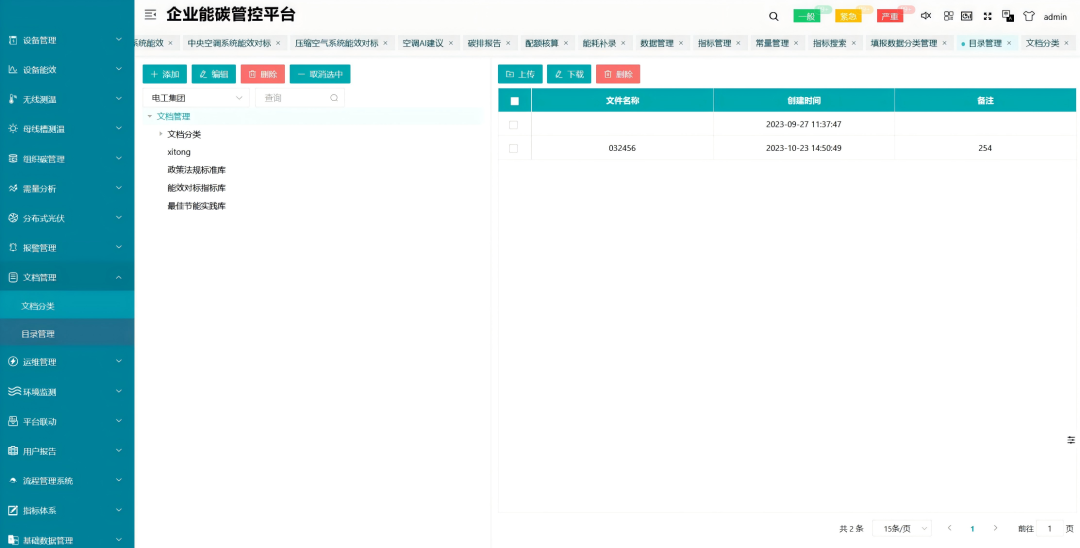
Task: Open table column settings icon at right edge
Action: (1071, 439)
